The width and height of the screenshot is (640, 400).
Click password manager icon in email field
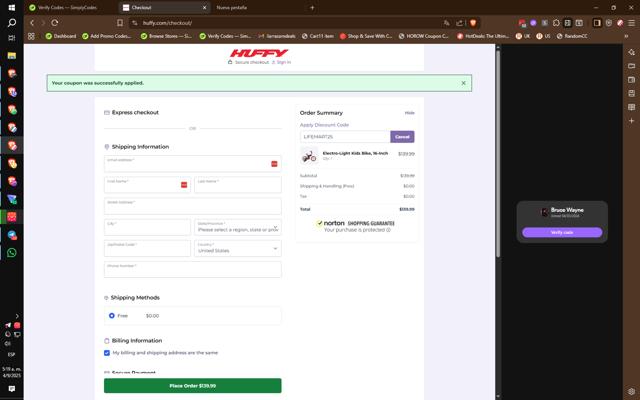pos(274,164)
